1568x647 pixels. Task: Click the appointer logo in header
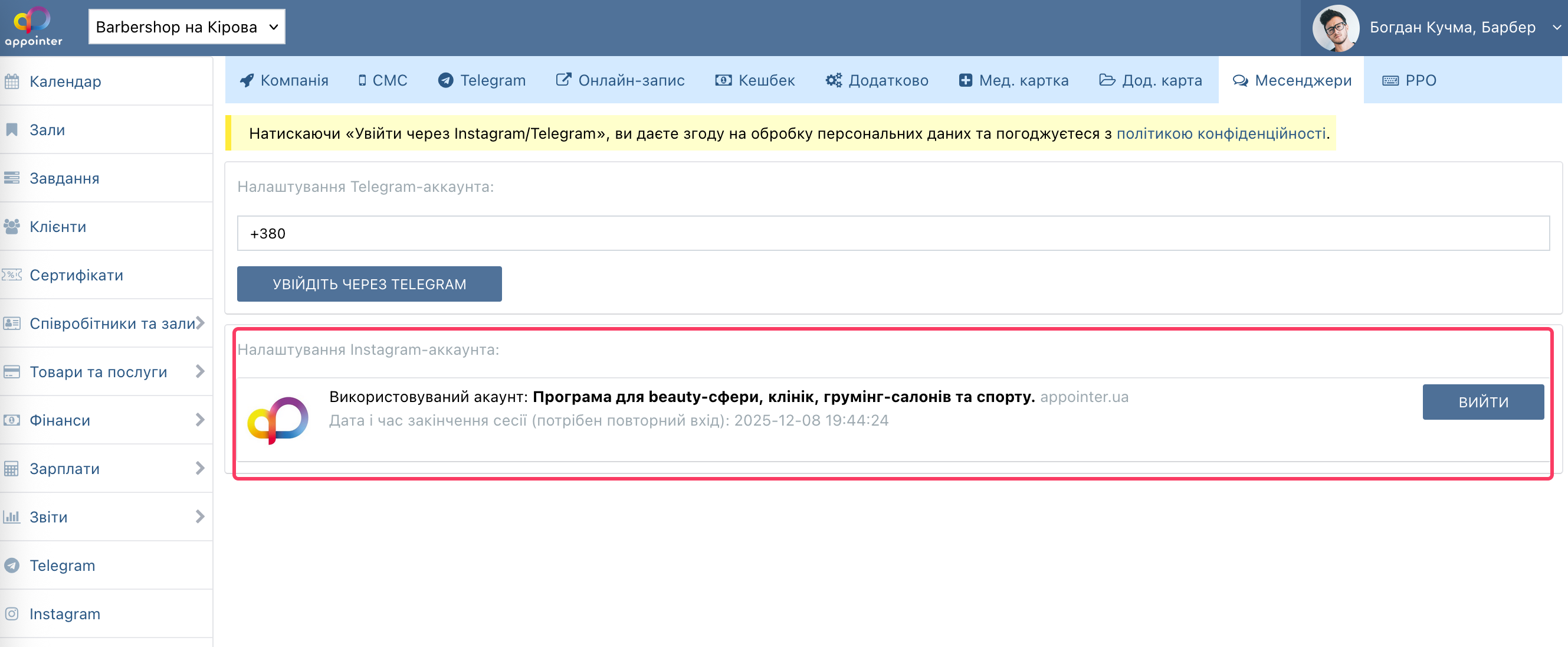(x=33, y=27)
